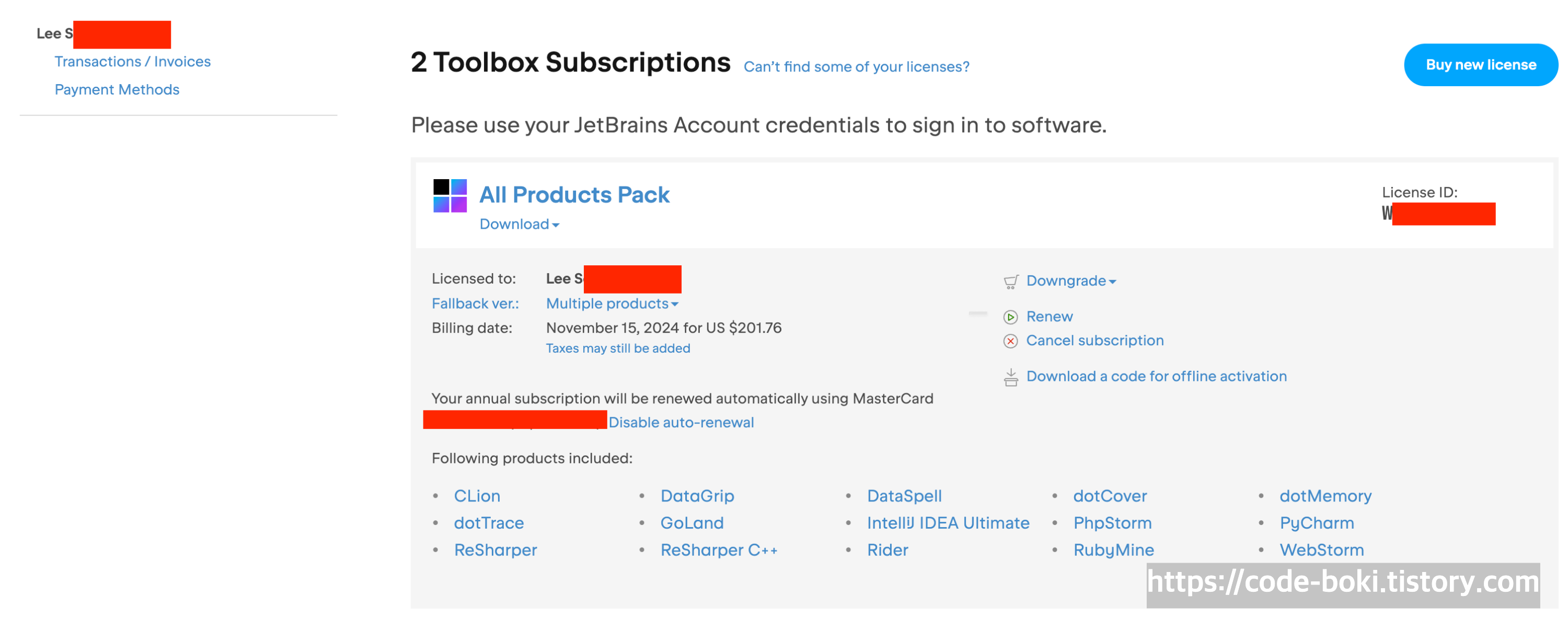Screen dimensions: 1568x619
Task: Click the shopping cart icon beside Downgrade
Action: click(x=1010, y=282)
